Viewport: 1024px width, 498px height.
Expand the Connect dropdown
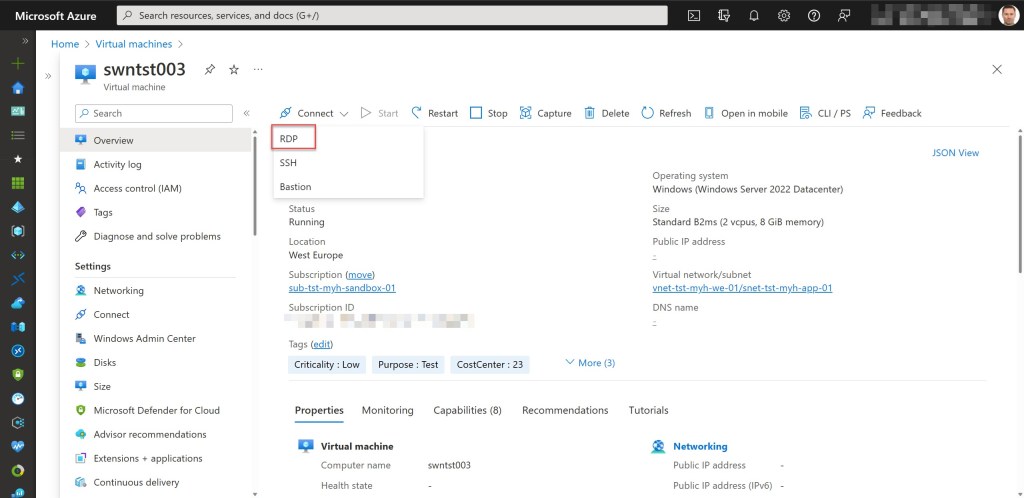coord(314,113)
